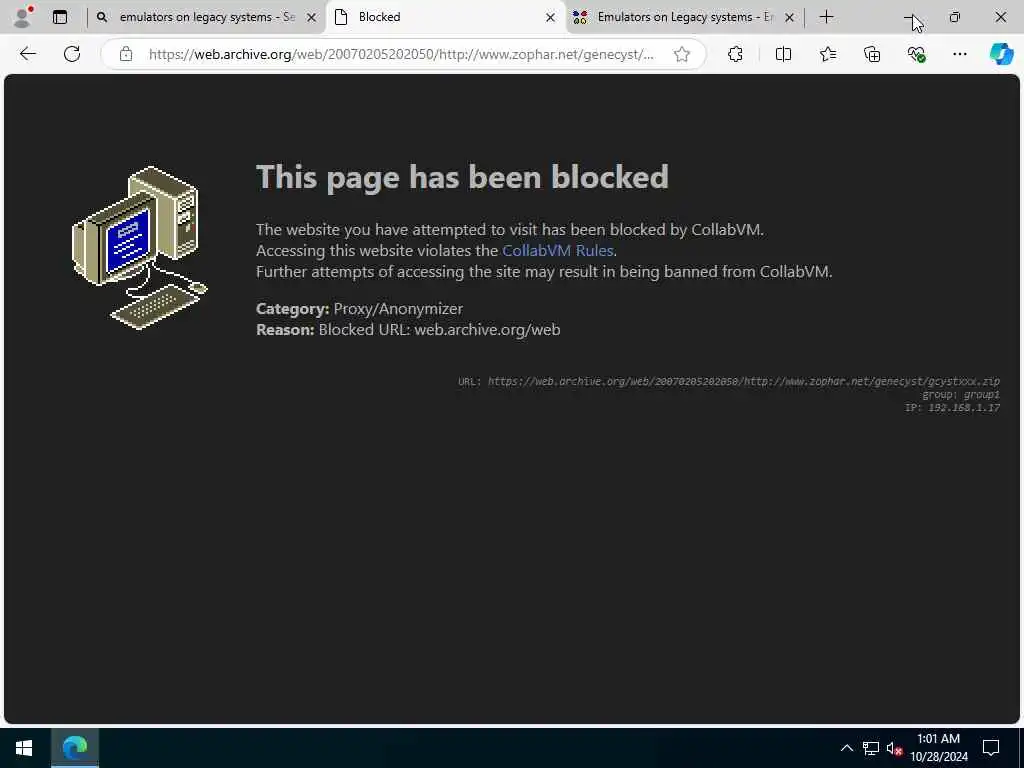The width and height of the screenshot is (1024, 768).
Task: Open the profile avatar icon
Action: (x=23, y=17)
